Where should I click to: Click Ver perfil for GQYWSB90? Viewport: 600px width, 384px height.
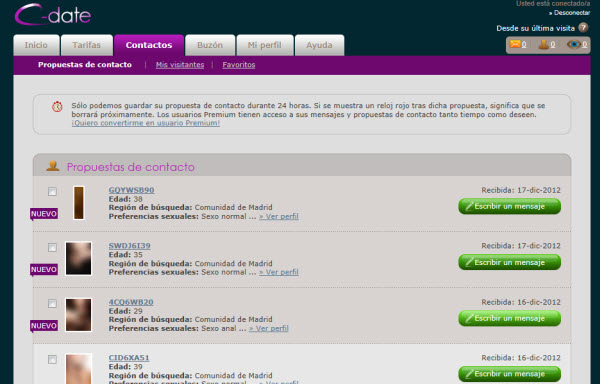pos(279,216)
